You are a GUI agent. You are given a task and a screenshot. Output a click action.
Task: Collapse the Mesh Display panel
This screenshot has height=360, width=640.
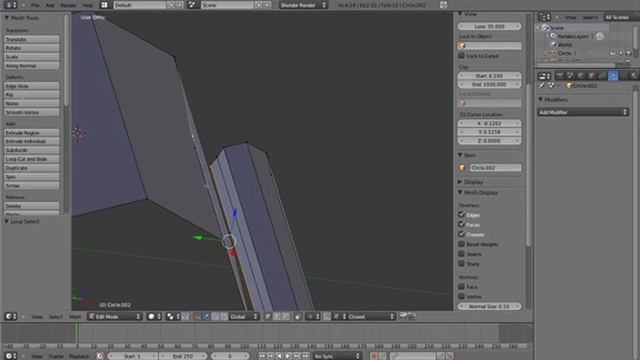(x=460, y=192)
